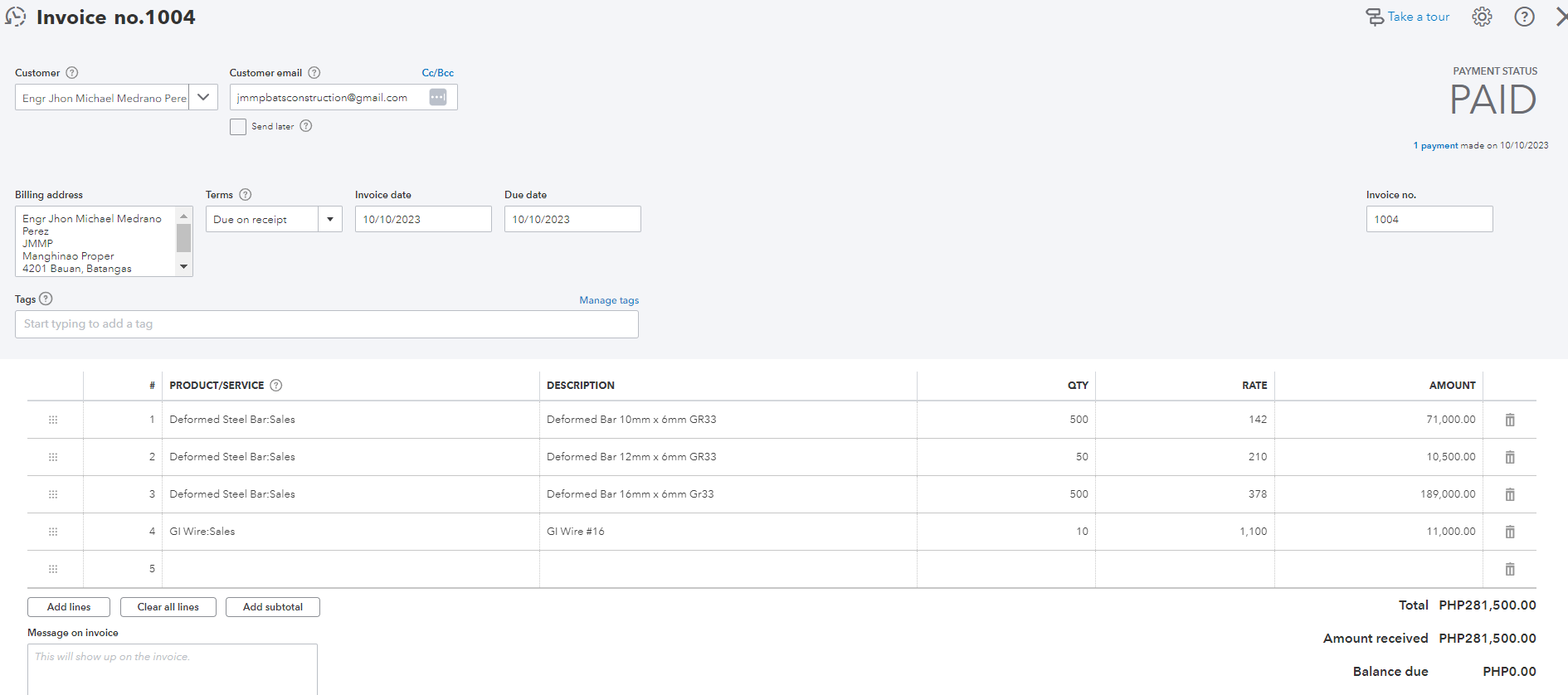
Task: Open the Terms dropdown
Action: click(x=330, y=219)
